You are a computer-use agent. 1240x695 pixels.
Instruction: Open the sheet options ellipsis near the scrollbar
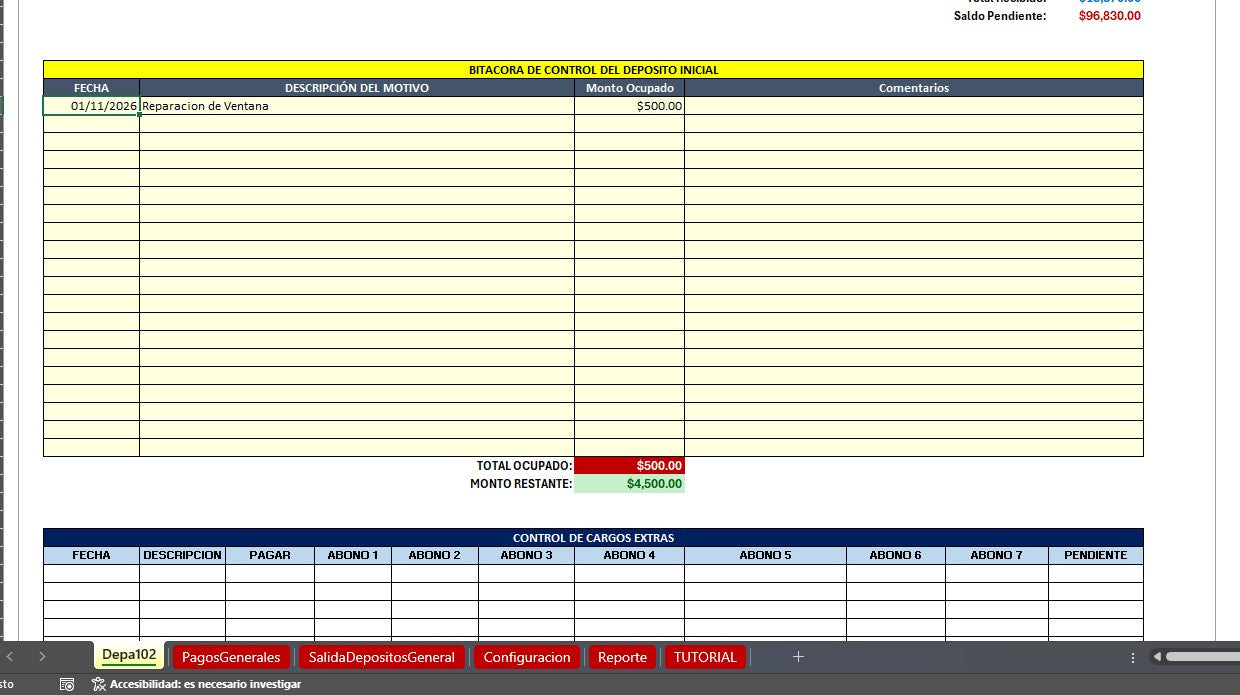[x=1131, y=657]
